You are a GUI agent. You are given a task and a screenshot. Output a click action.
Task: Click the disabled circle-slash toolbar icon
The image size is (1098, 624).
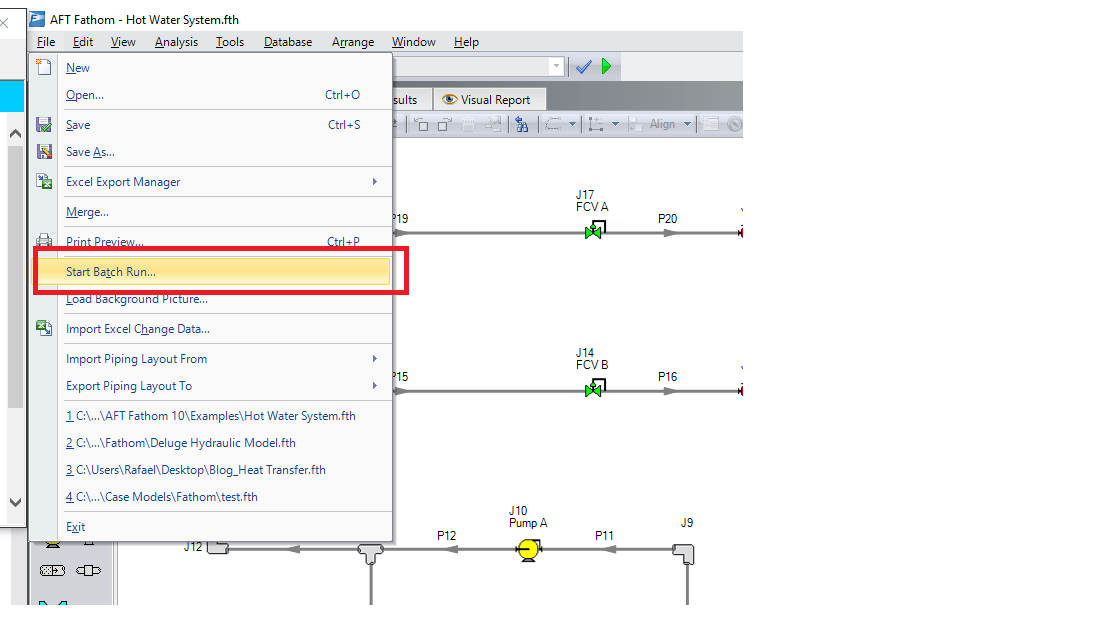coord(735,125)
